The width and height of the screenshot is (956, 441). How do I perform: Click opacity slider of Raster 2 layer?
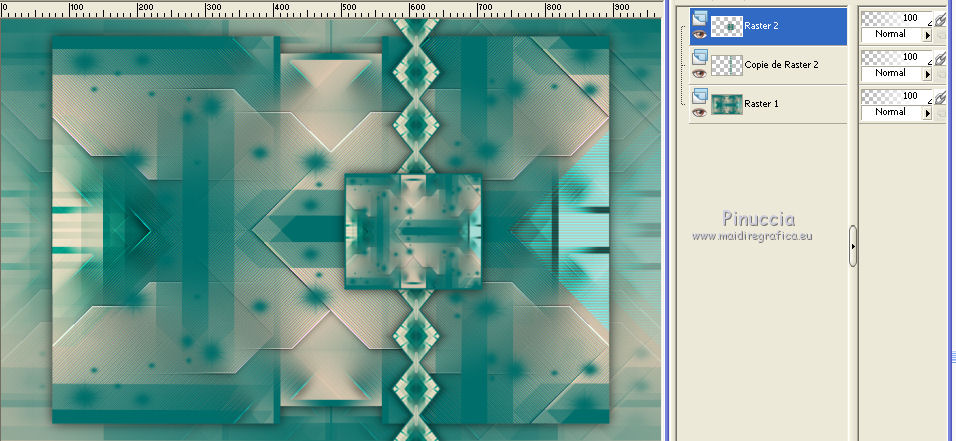[x=897, y=19]
